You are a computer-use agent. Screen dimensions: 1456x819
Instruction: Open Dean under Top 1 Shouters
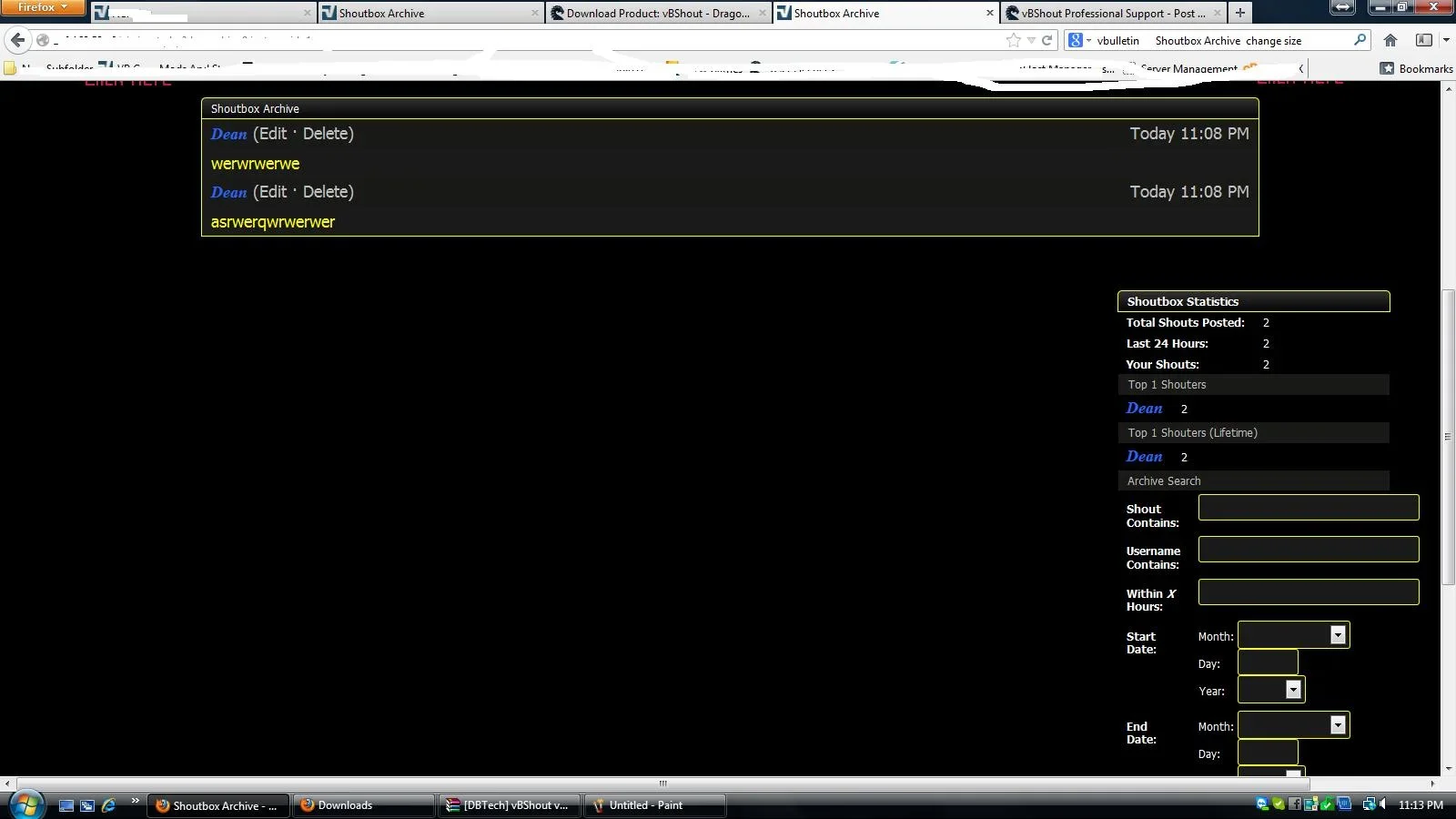pyautogui.click(x=1144, y=409)
